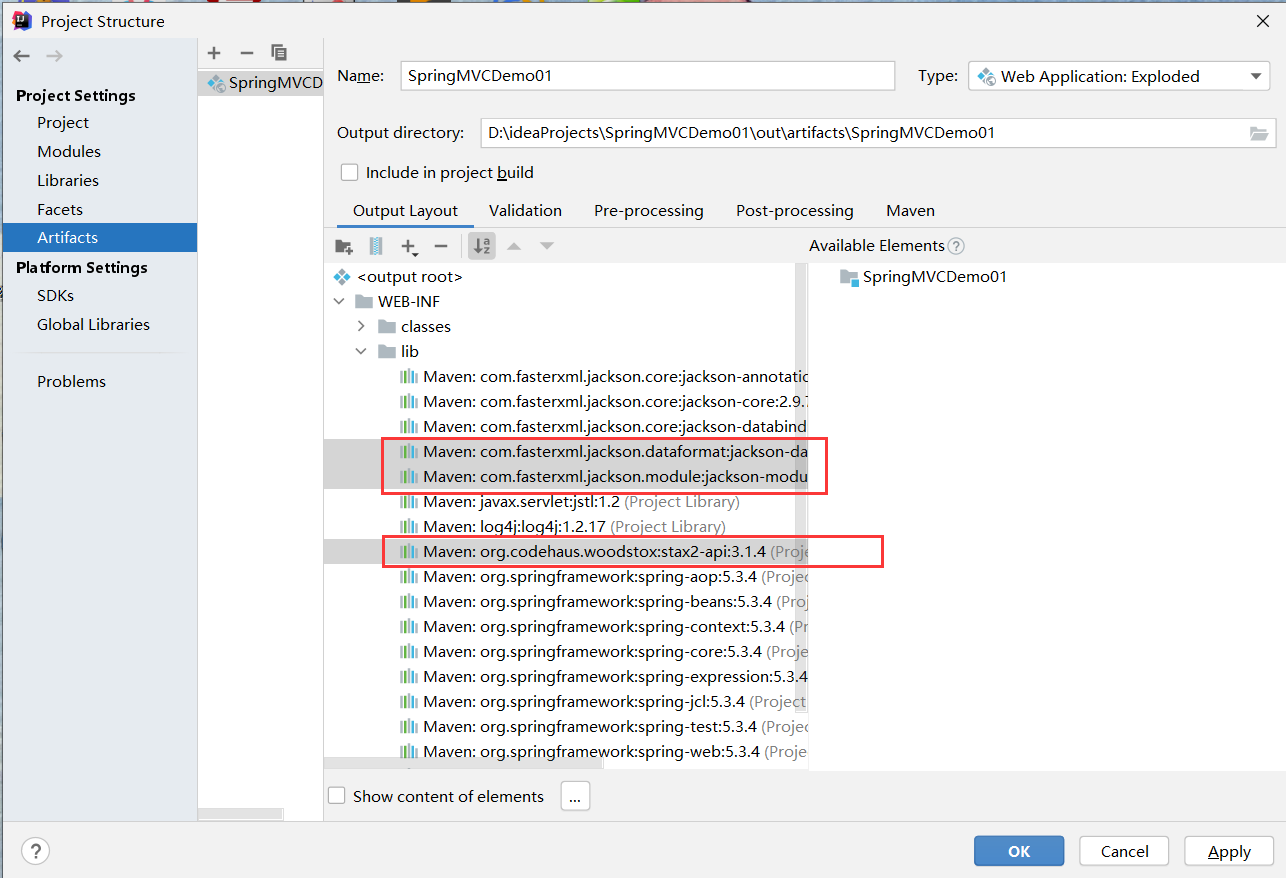Collapse the WEB-INF folder node
This screenshot has width=1286, height=878.
(x=338, y=302)
